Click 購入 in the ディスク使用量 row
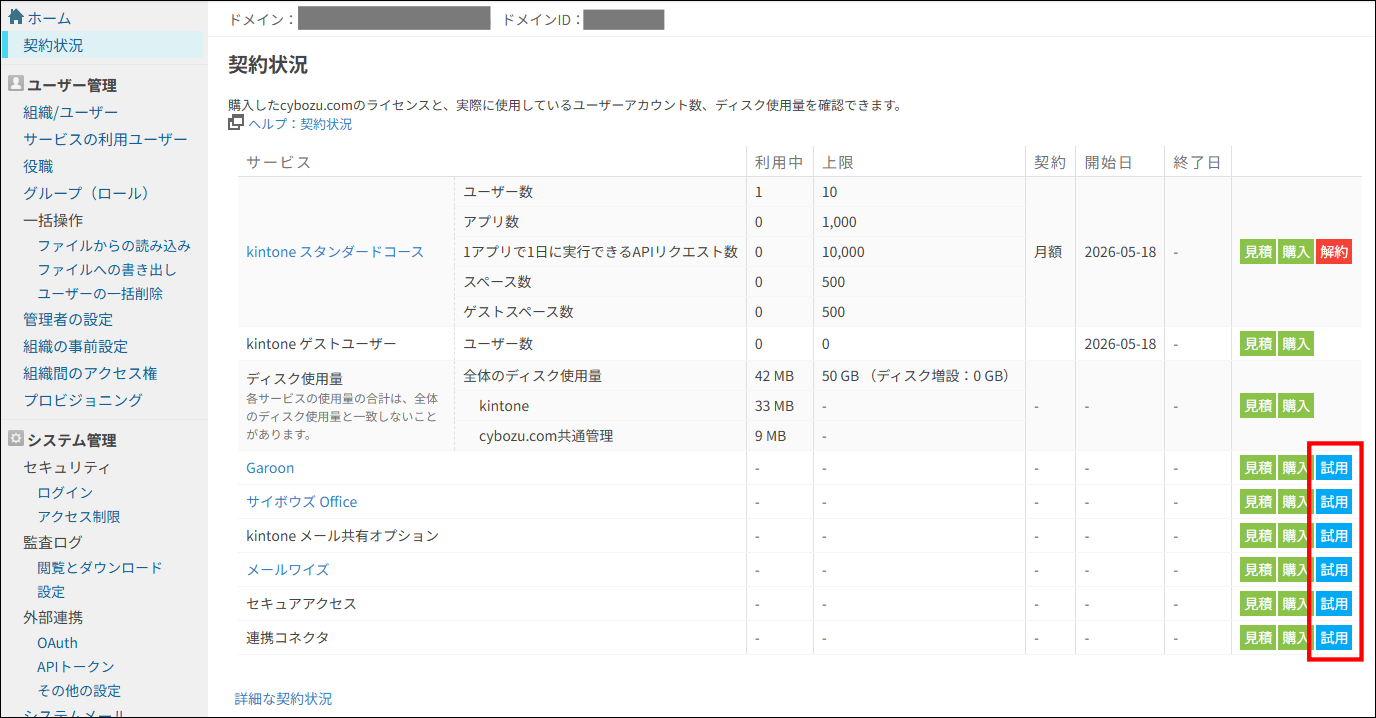 pyautogui.click(x=1295, y=406)
